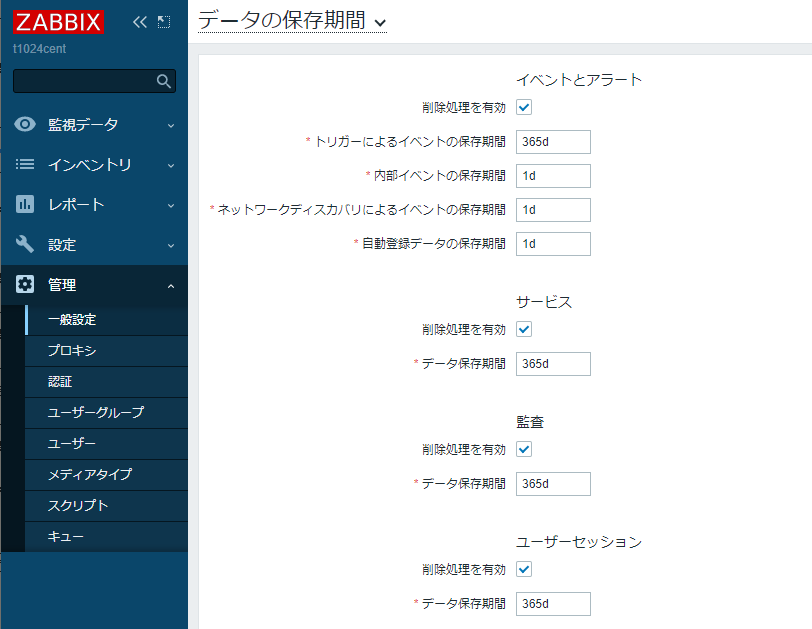Select the inventory list icon
Image resolution: width=812 pixels, height=629 pixels.
(24, 164)
